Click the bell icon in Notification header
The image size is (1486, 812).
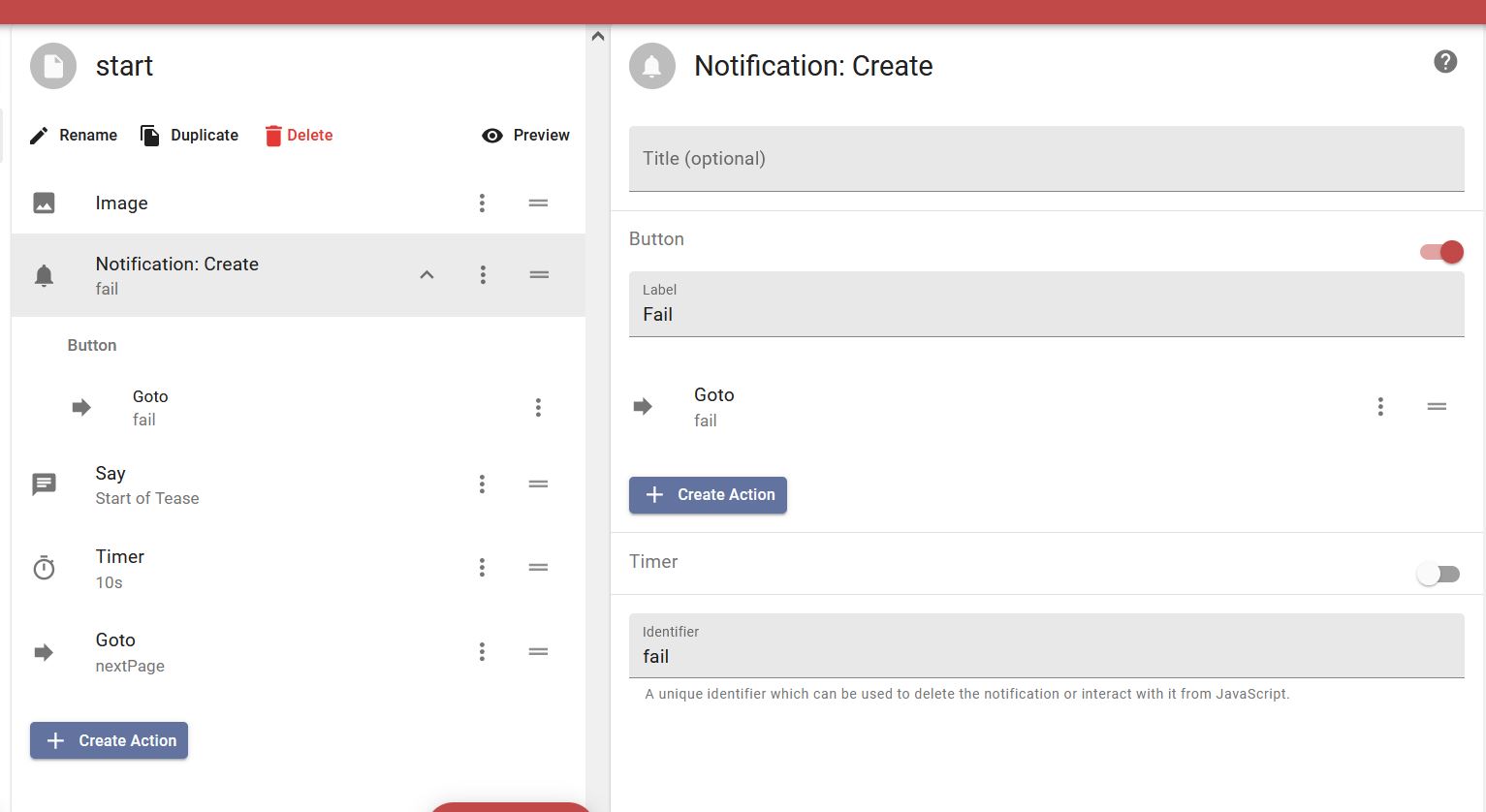(652, 66)
